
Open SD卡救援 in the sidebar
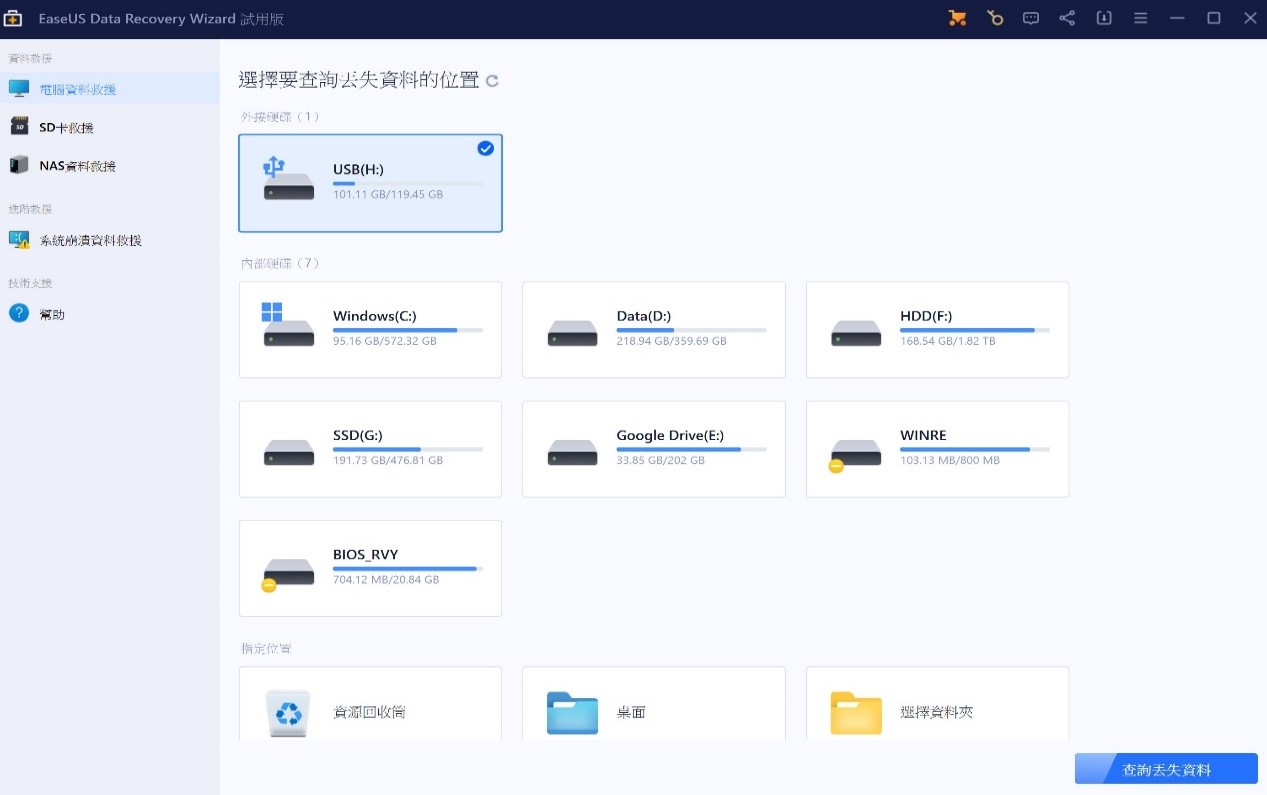pyautogui.click(x=110, y=127)
